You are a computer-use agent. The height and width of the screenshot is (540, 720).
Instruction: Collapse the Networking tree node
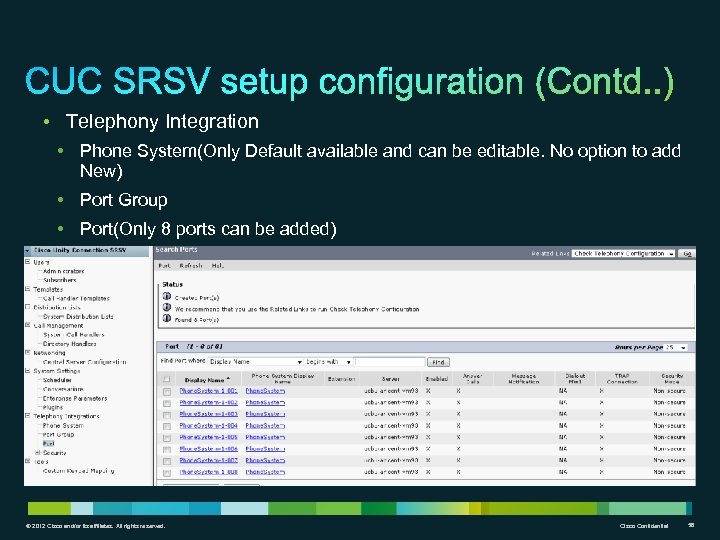tap(28, 353)
